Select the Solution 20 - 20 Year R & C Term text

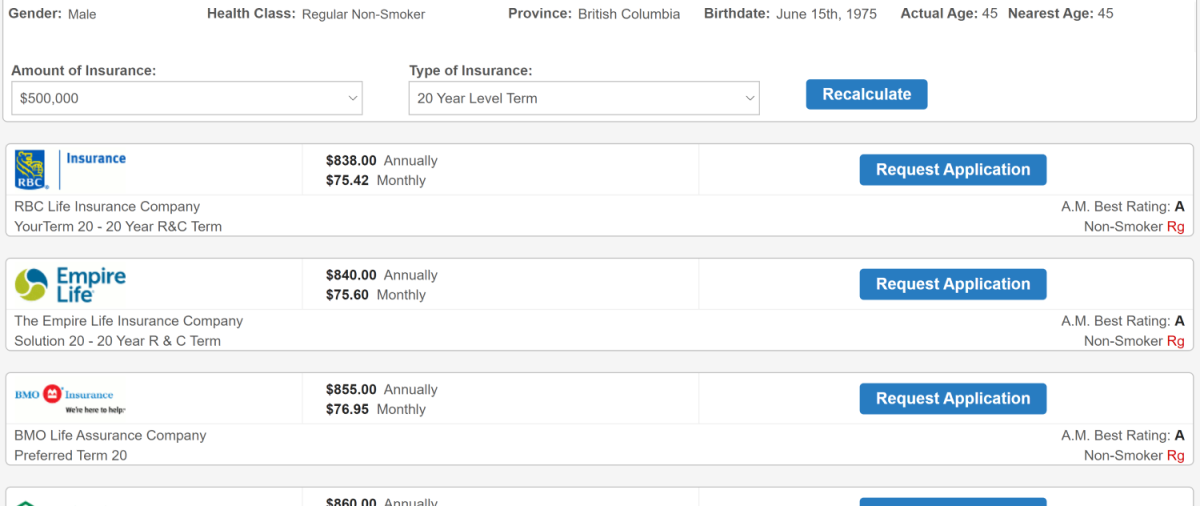tap(117, 341)
